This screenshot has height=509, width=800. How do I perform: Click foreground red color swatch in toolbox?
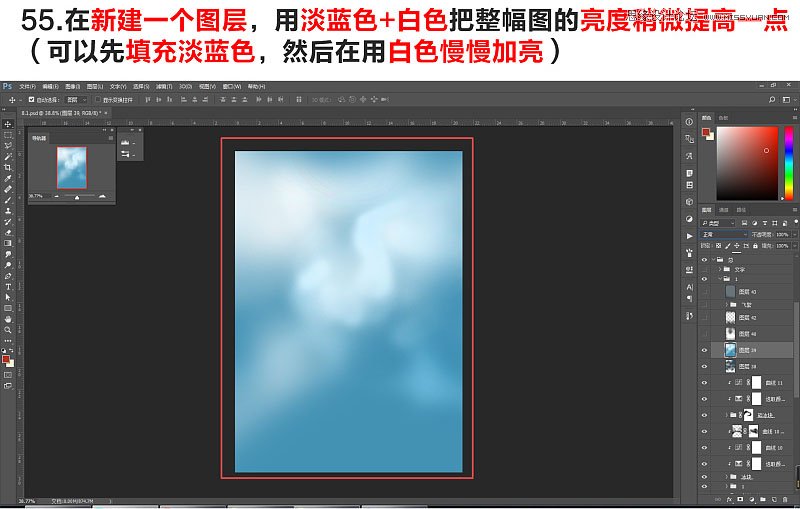[x=6, y=359]
